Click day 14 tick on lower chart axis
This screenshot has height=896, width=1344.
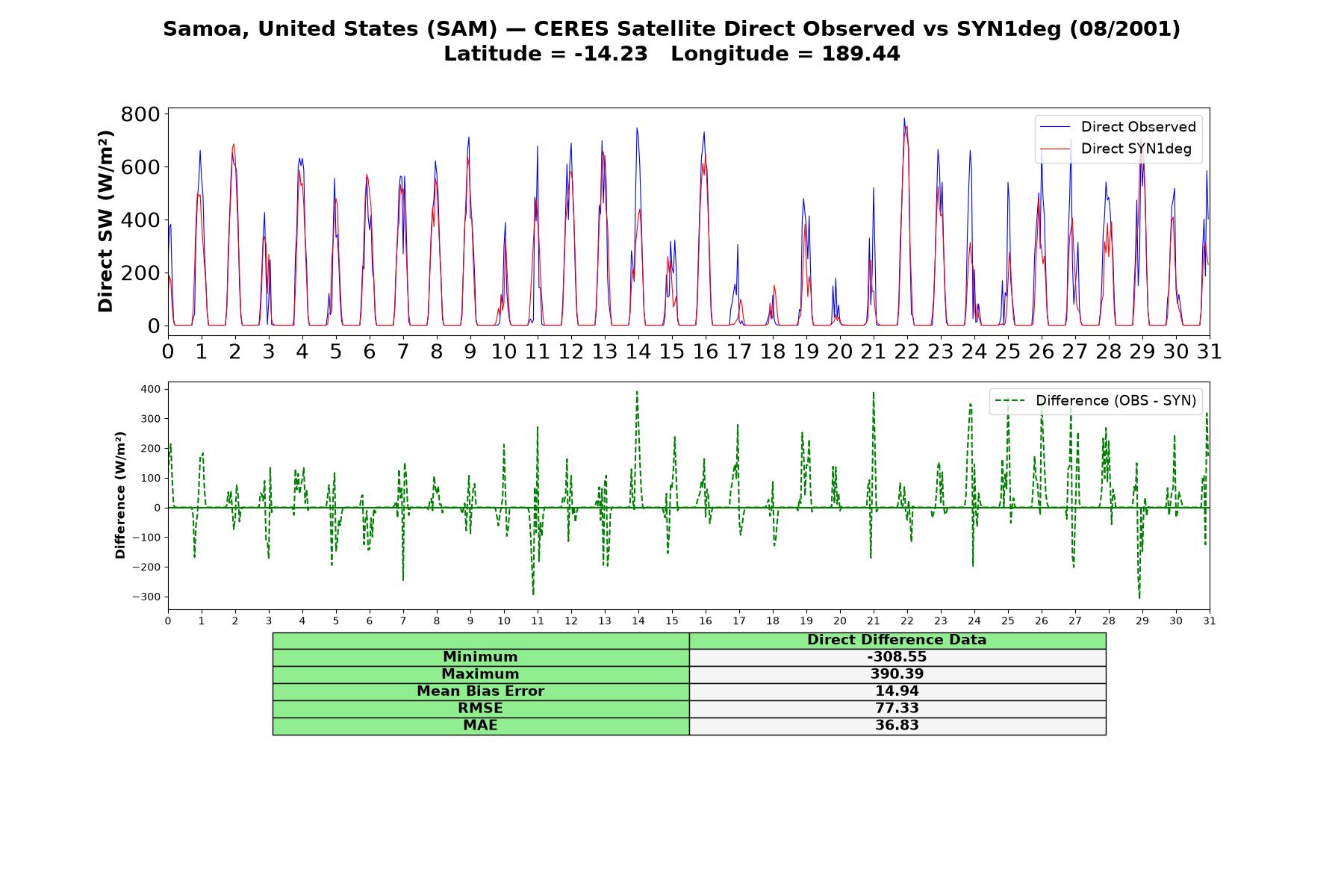[638, 621]
